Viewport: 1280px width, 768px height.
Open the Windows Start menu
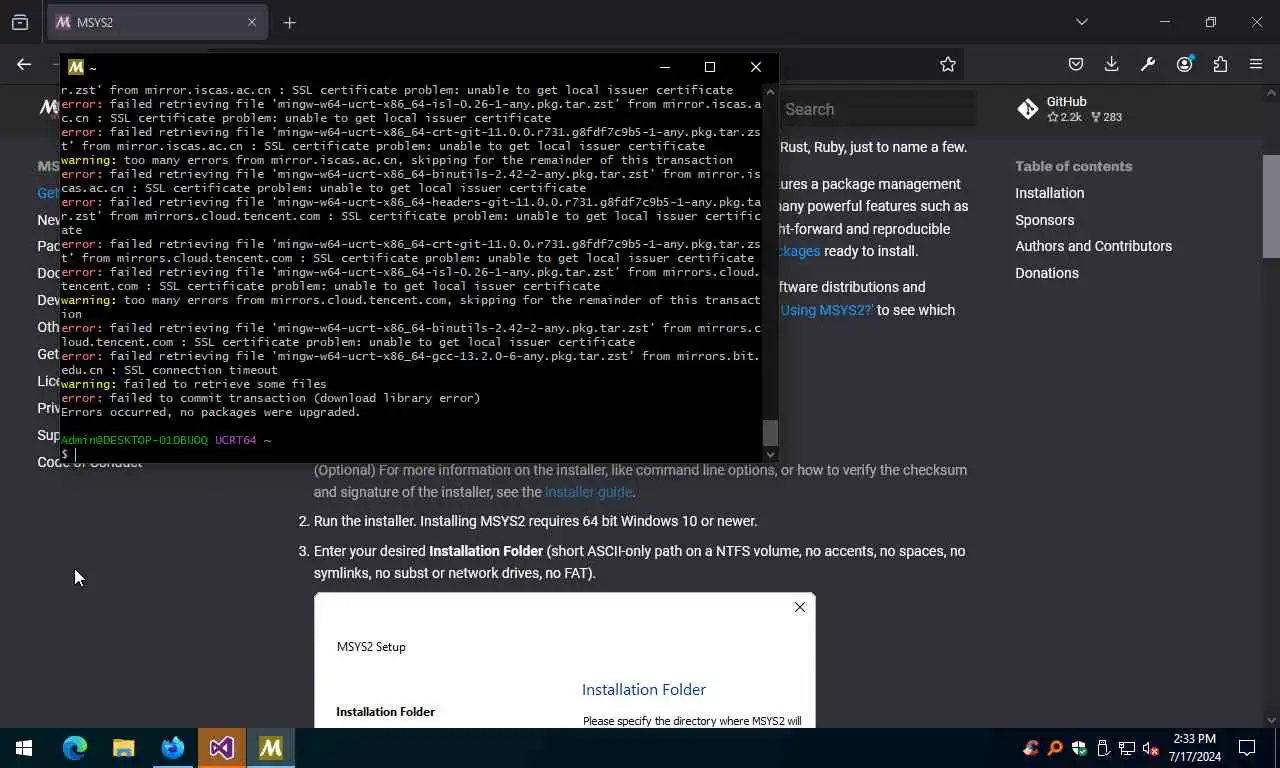24,748
